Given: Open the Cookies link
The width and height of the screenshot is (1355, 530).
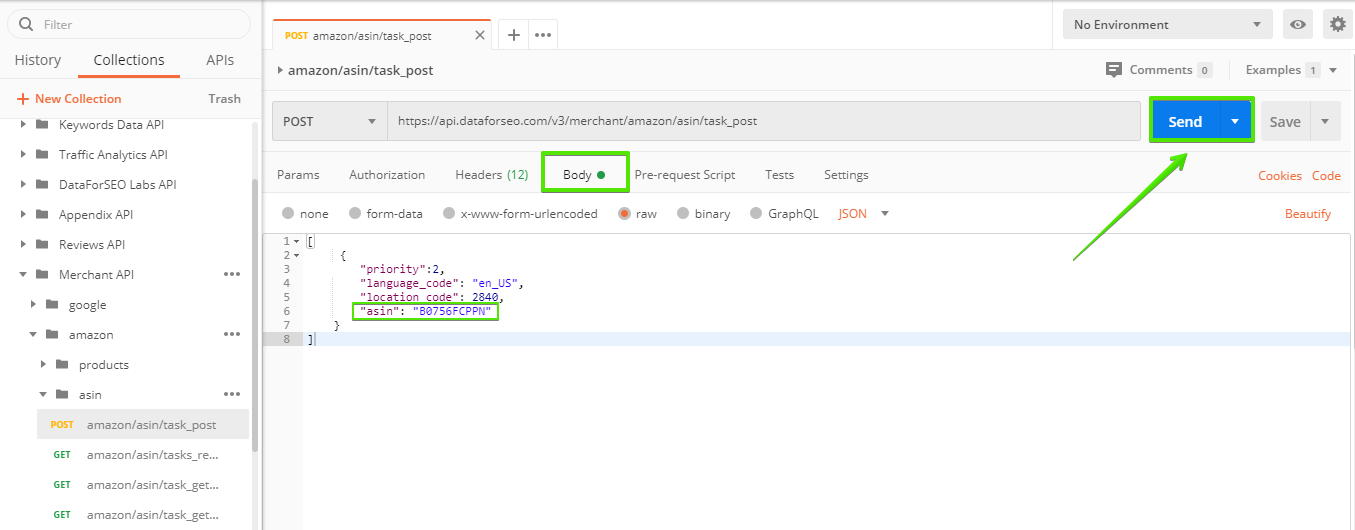Looking at the screenshot, I should [1280, 175].
